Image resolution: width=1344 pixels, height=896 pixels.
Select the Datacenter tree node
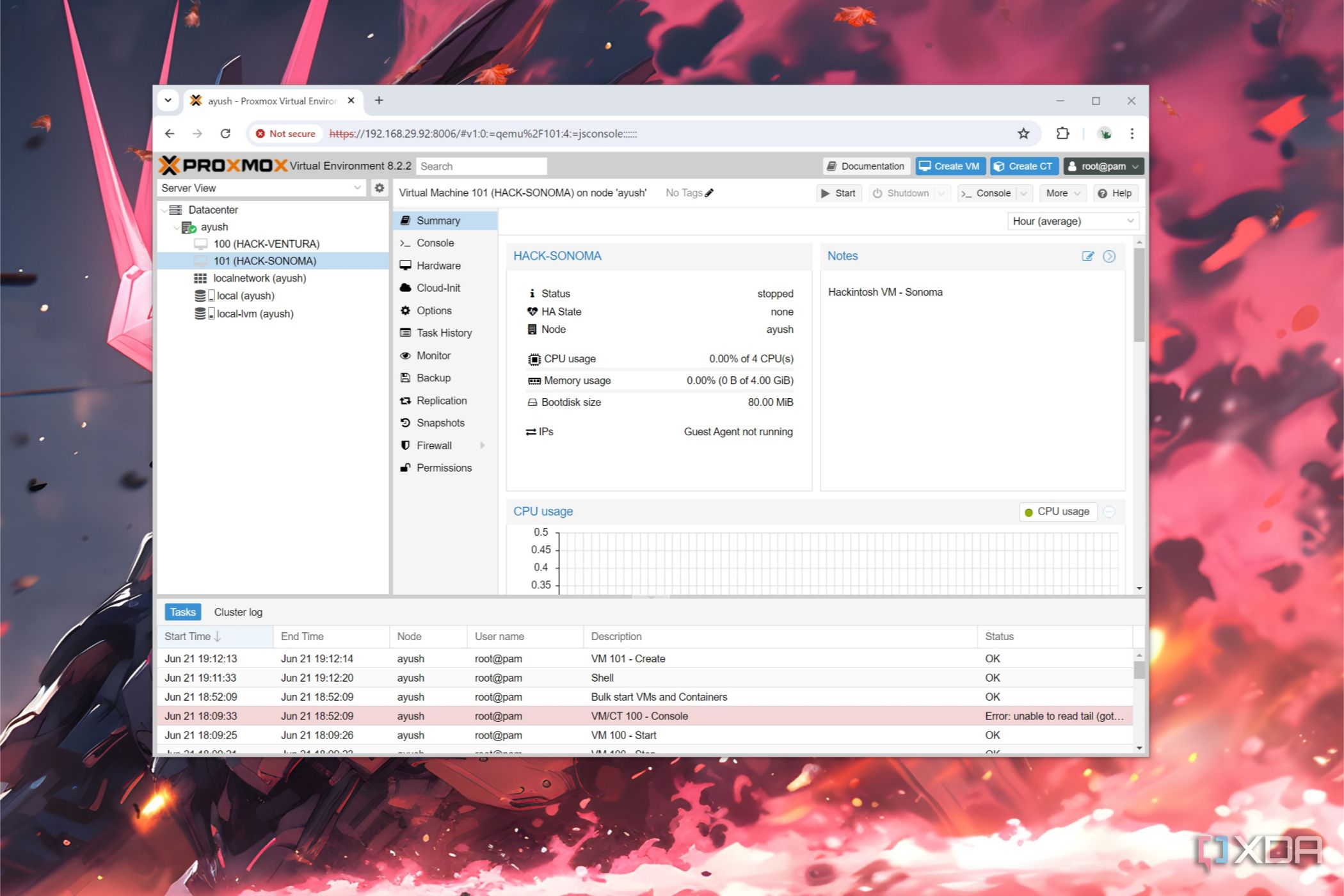[x=212, y=209]
